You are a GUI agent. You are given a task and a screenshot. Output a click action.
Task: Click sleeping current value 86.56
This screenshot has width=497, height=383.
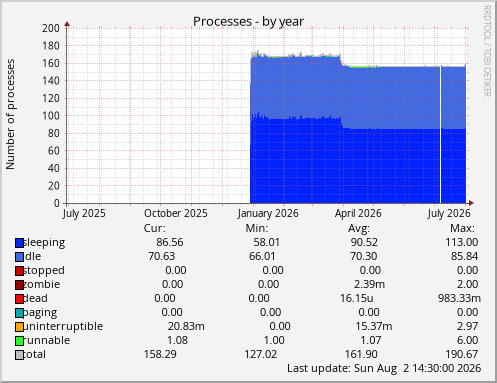click(x=170, y=242)
